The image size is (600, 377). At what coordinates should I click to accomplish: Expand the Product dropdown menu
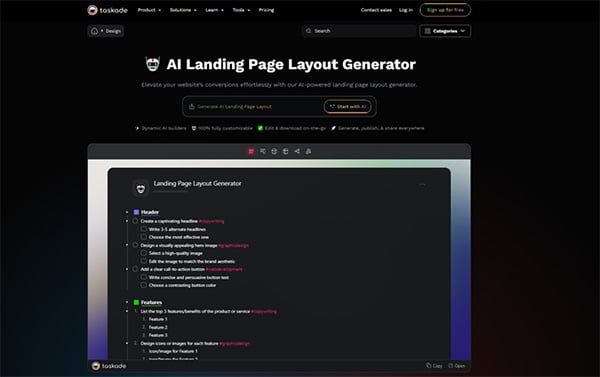[x=149, y=10]
